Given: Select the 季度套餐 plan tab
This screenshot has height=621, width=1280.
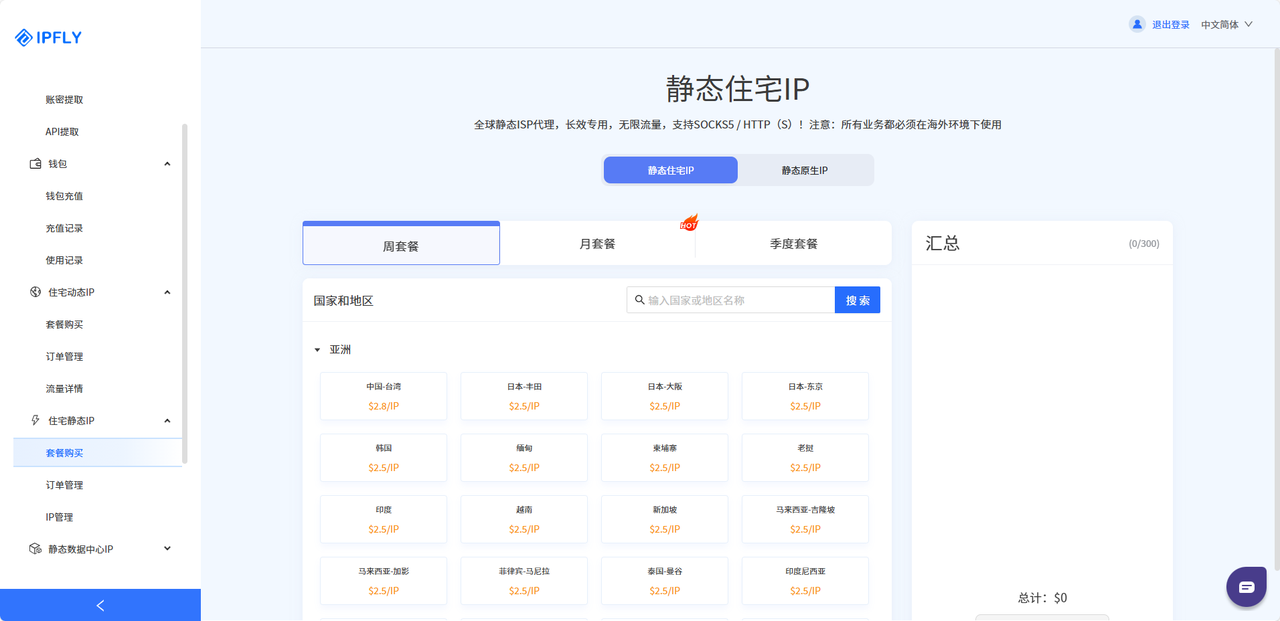Looking at the screenshot, I should point(793,243).
